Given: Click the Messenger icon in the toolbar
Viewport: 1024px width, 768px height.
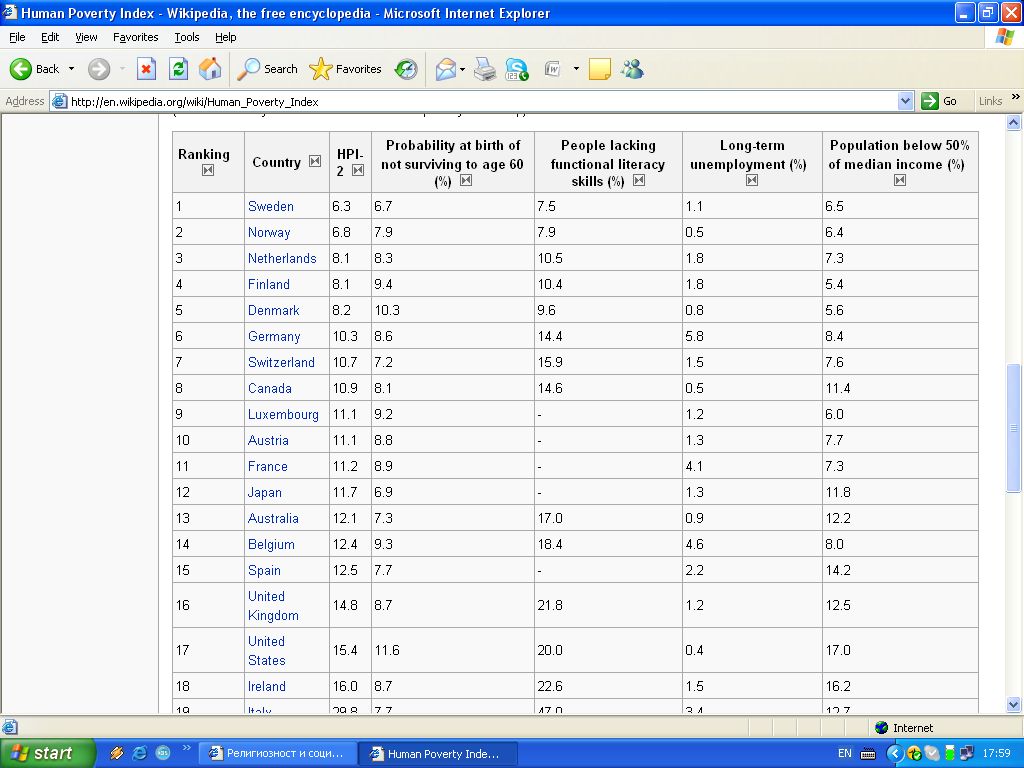Looking at the screenshot, I should (x=632, y=69).
